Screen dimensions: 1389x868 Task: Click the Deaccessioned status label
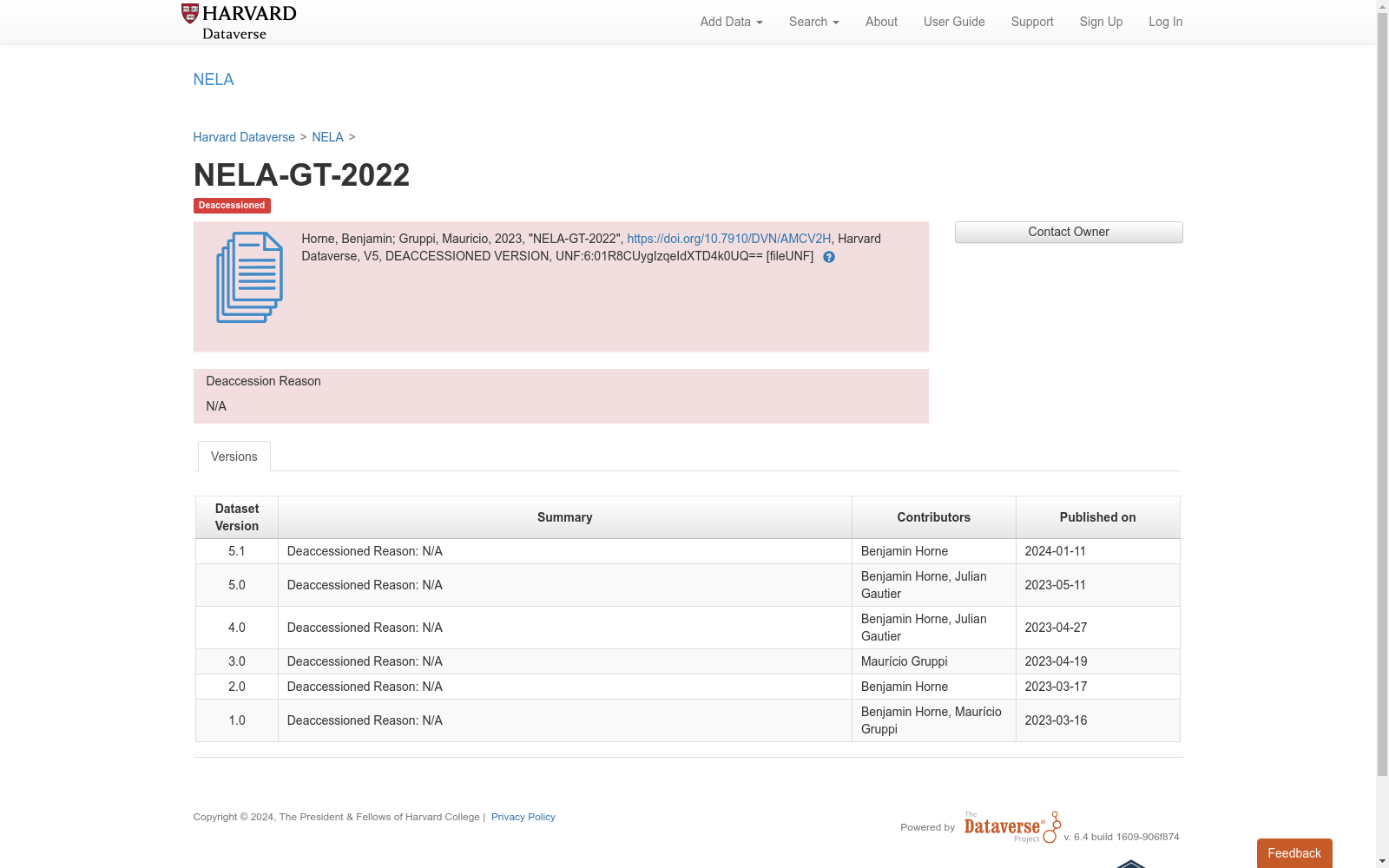[x=232, y=206]
